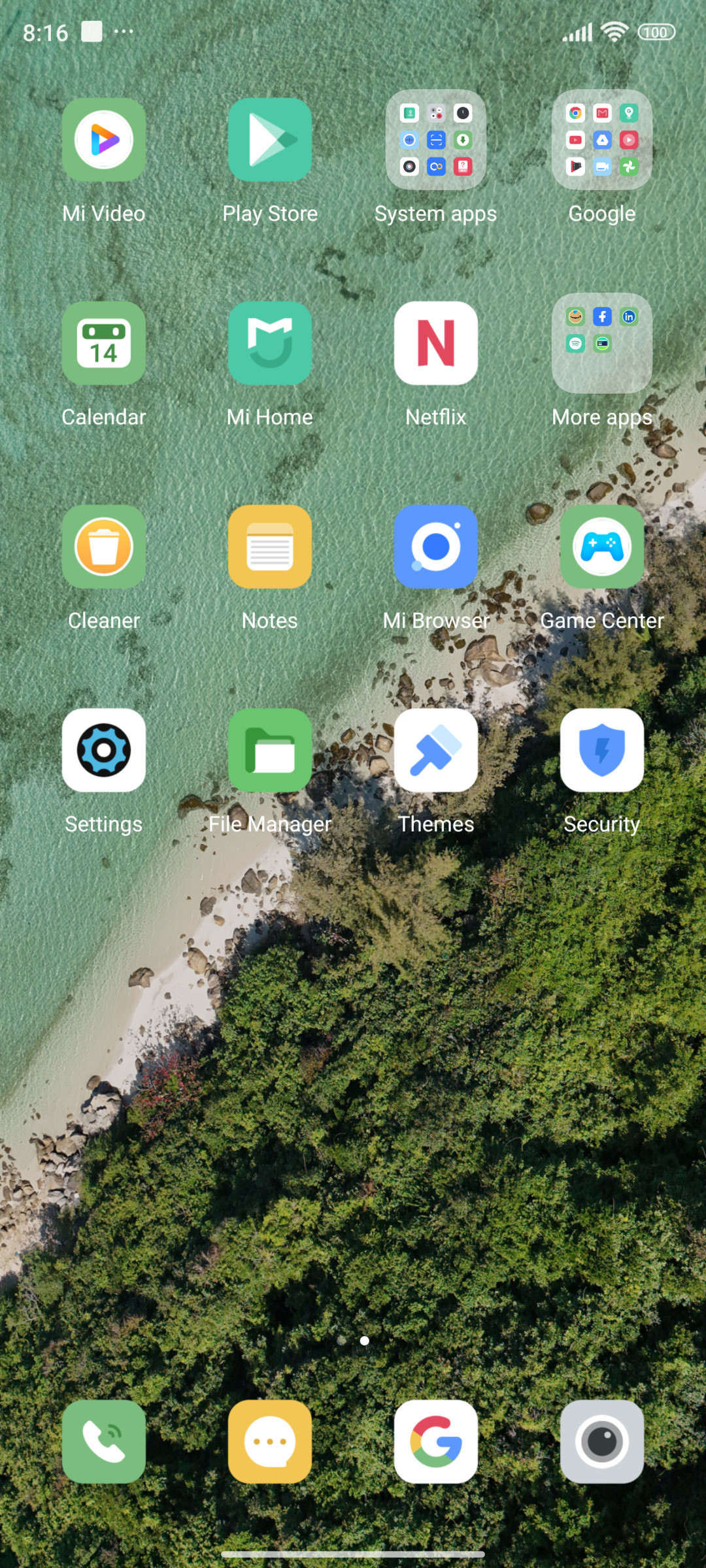This screenshot has width=706, height=1568.
Task: Open the Messages app in dock
Action: 270,1441
